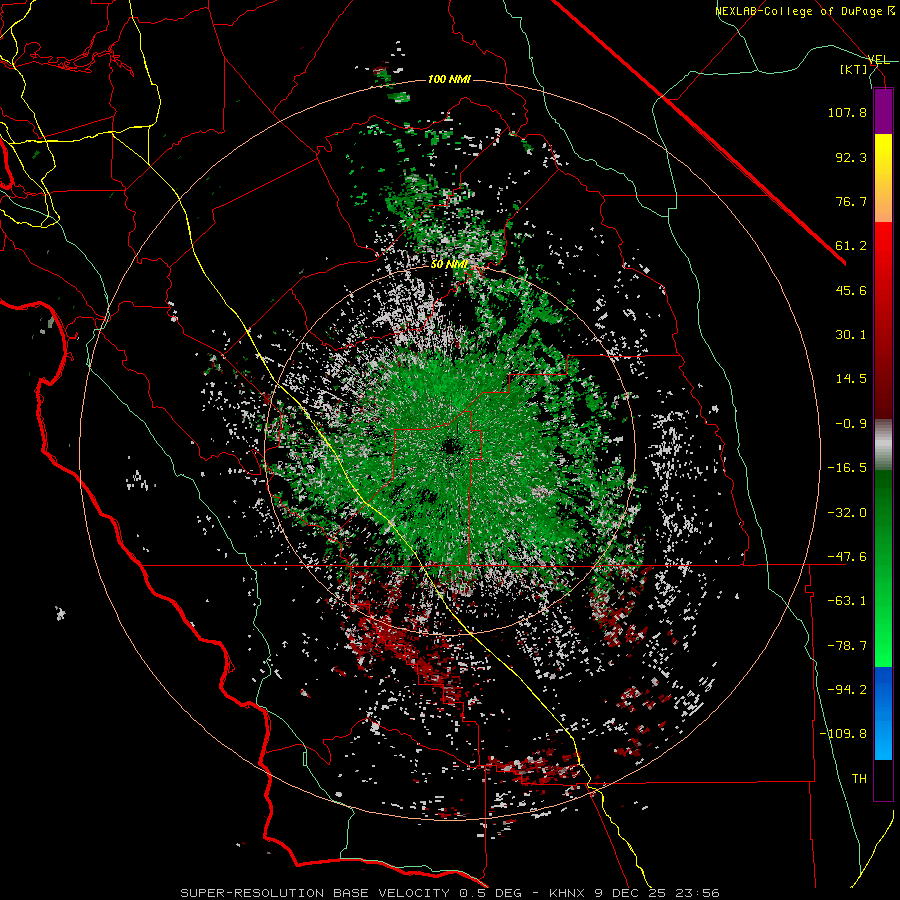
Task: Click the -47.6 velocity scale value
Action: coord(847,557)
